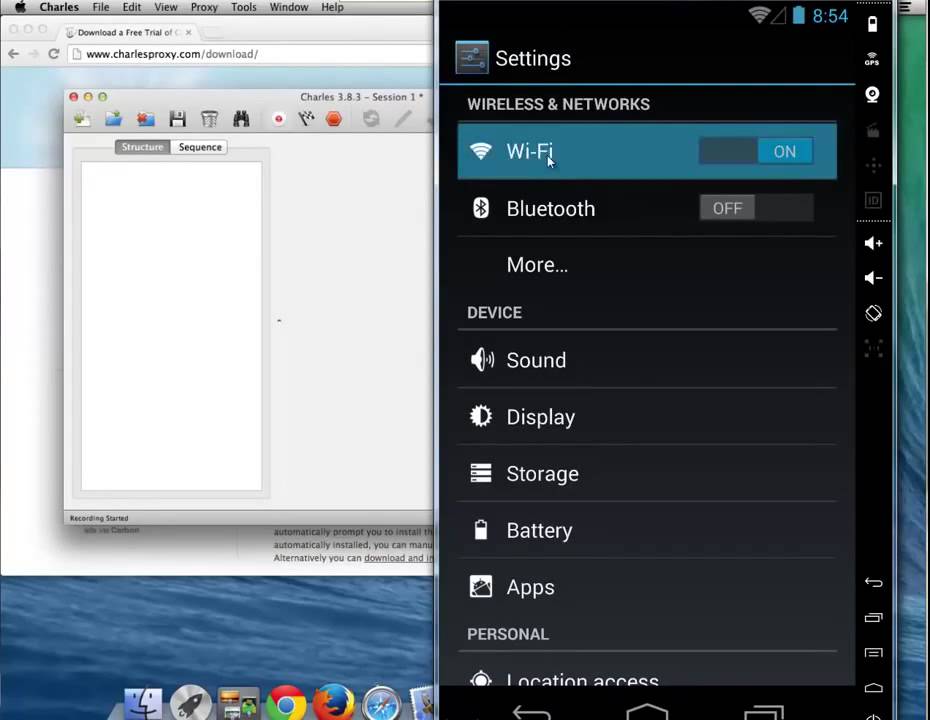Click the 8:54 clock in Android status bar
This screenshot has height=720, width=930.
(x=830, y=16)
